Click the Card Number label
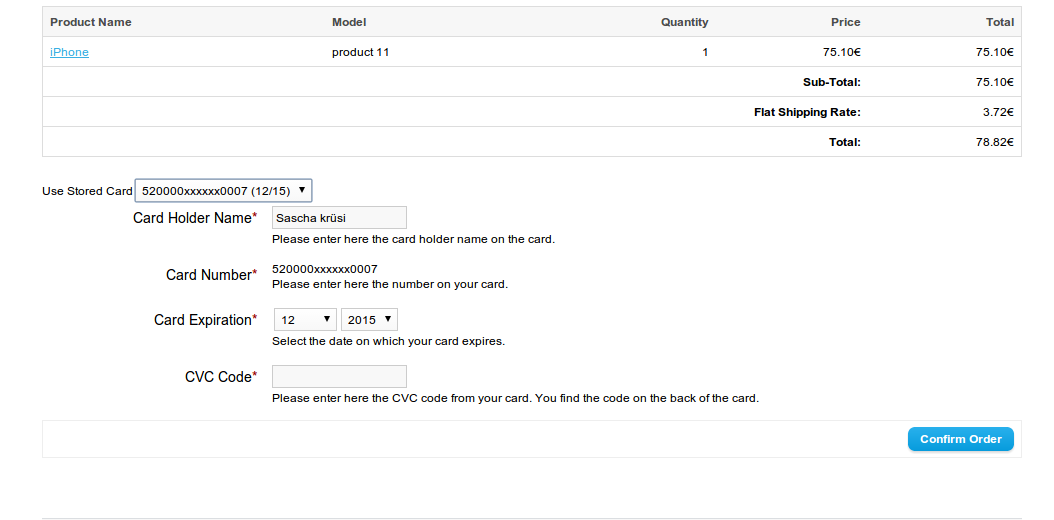The height and width of the screenshot is (520, 1054). point(209,275)
